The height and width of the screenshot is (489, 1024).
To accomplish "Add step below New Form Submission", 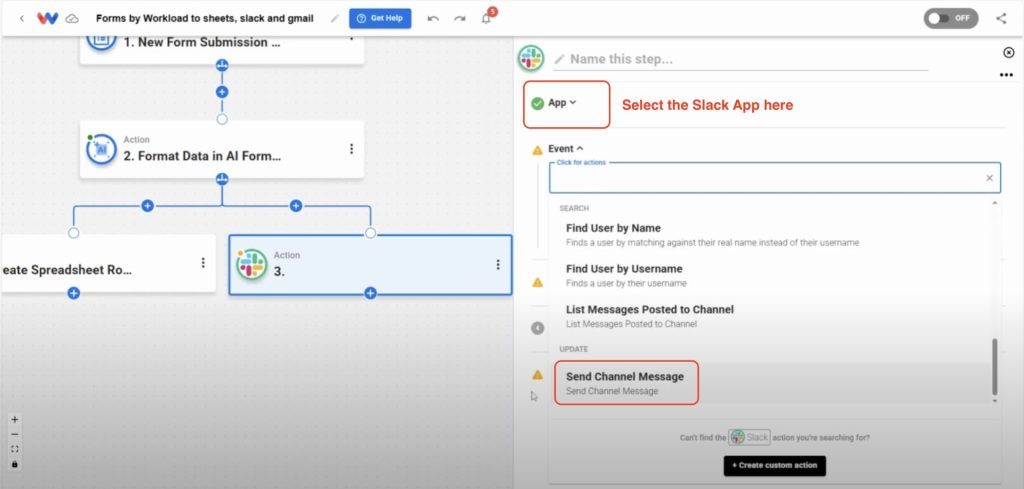I will tap(222, 92).
